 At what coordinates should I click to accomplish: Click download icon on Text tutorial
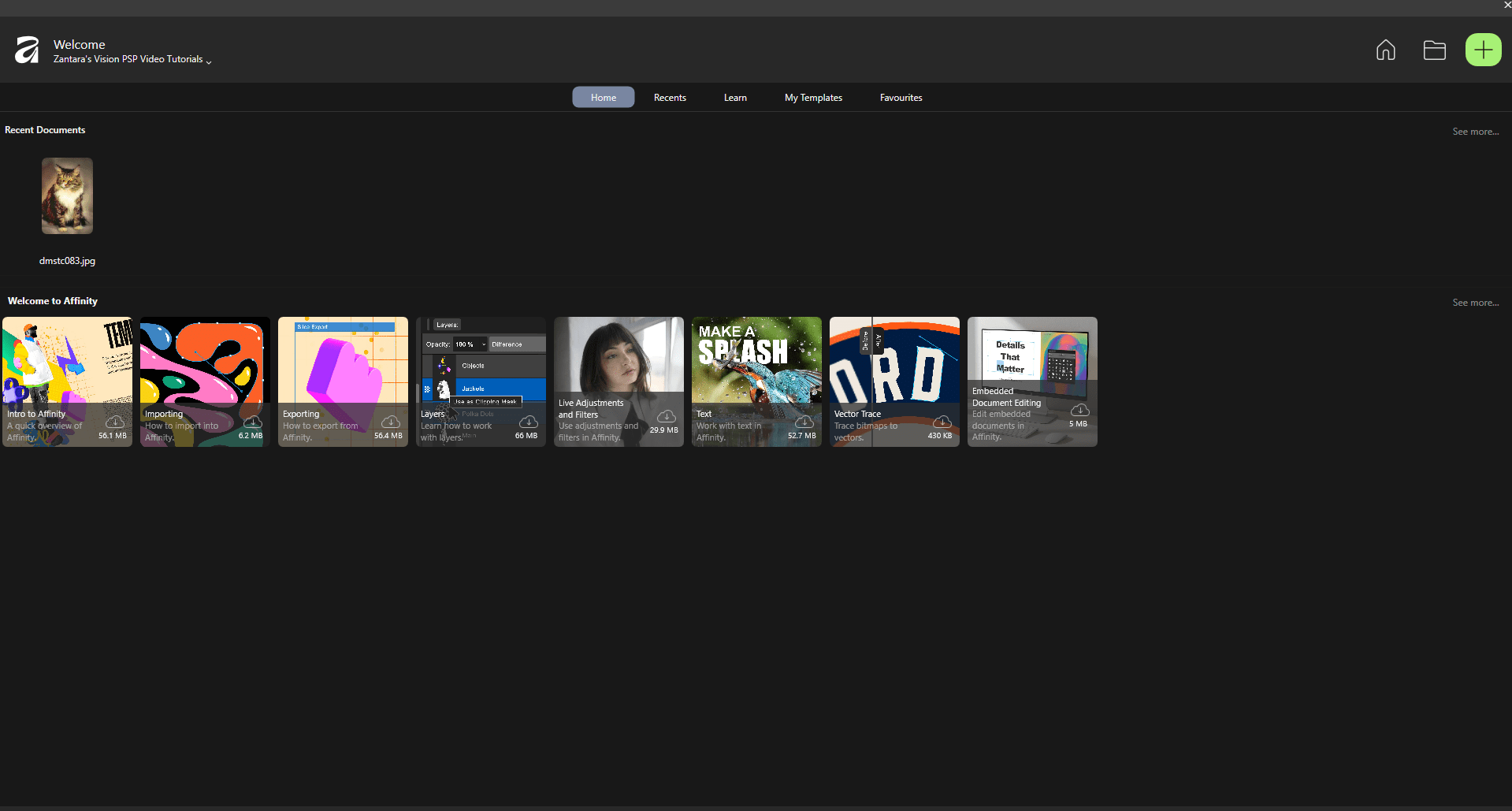(804, 422)
